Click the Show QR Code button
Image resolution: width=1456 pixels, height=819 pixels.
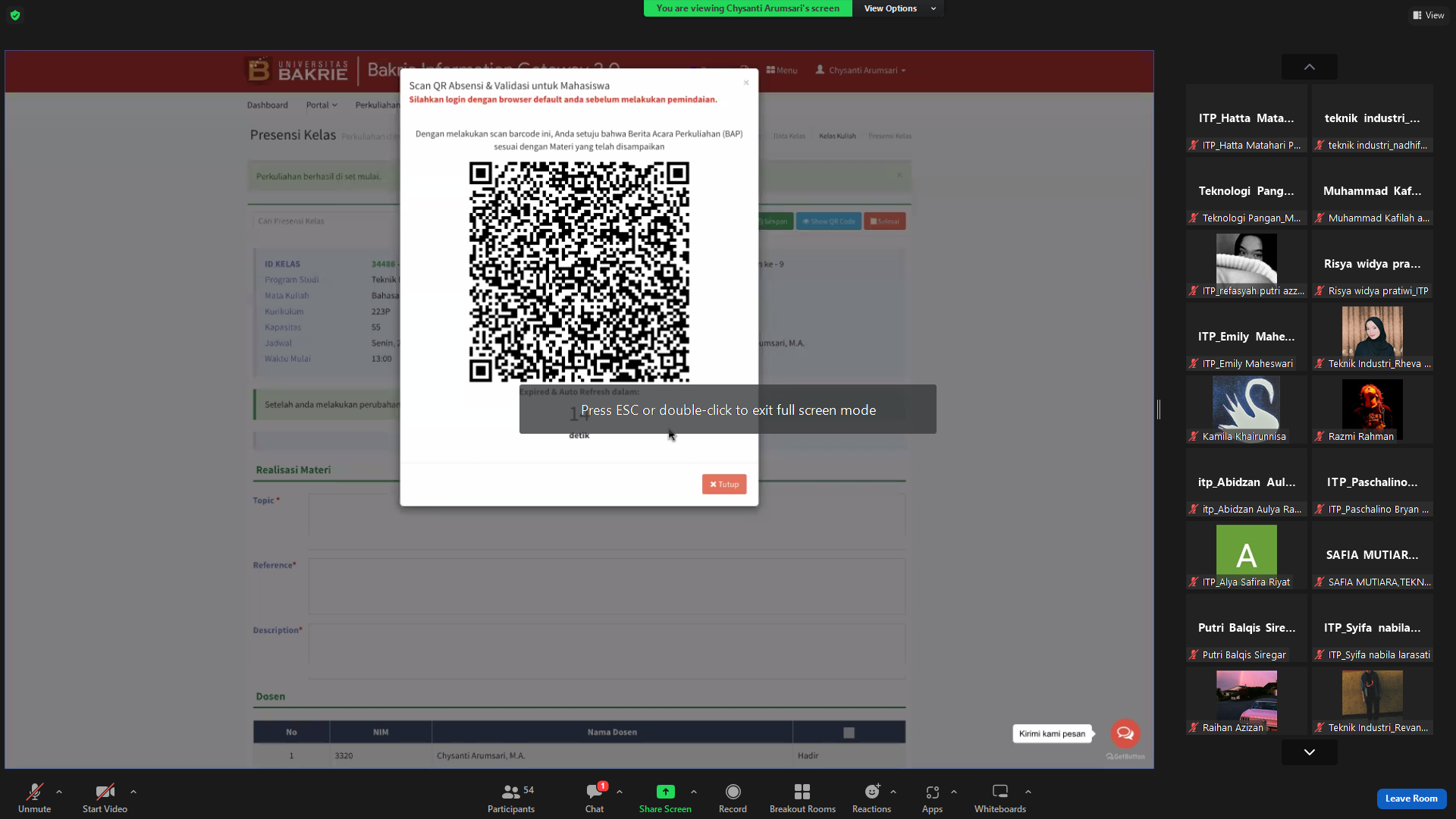click(829, 221)
